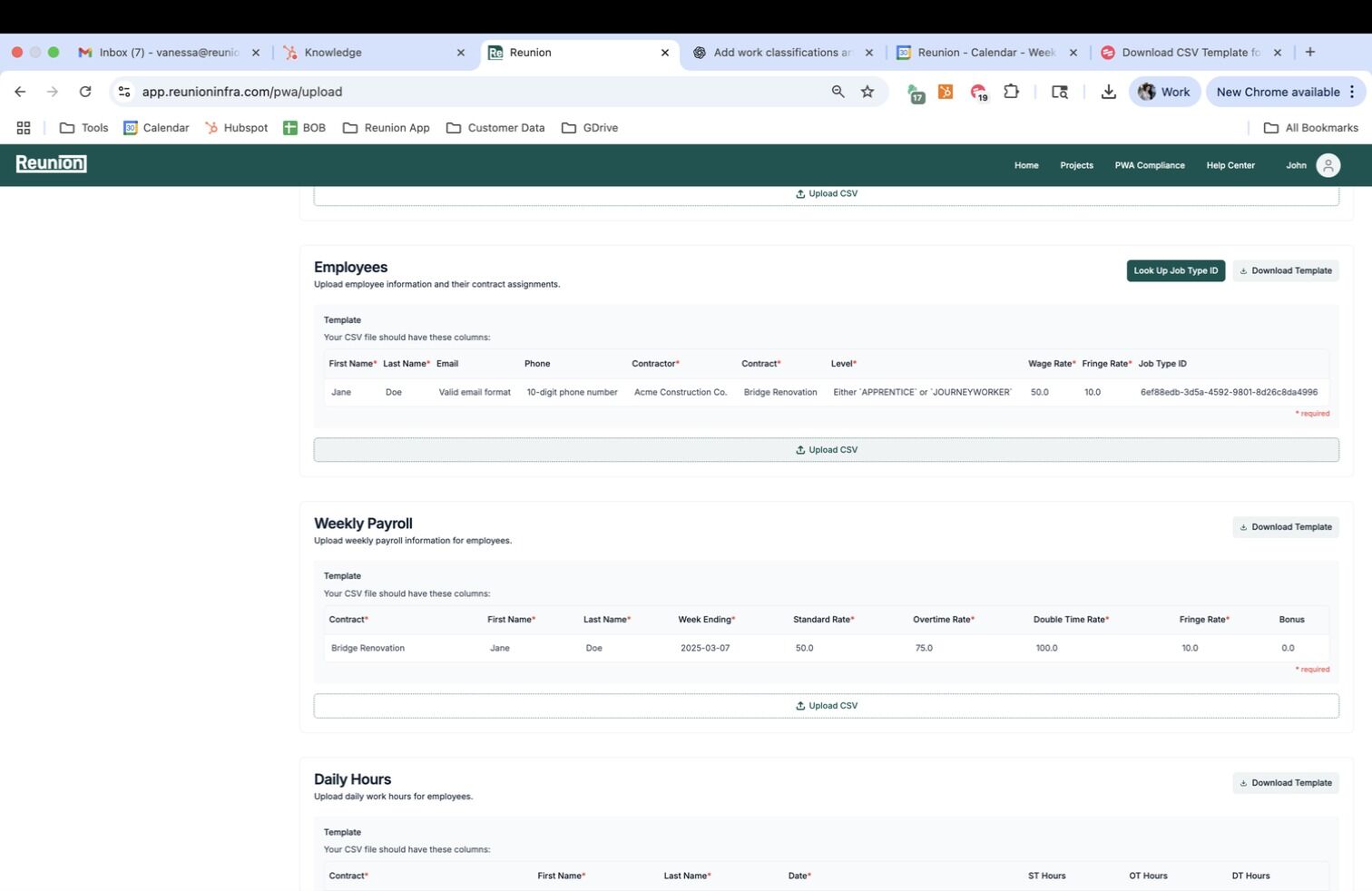Open the user profile avatar icon
The image size is (1372, 891).
point(1328,165)
